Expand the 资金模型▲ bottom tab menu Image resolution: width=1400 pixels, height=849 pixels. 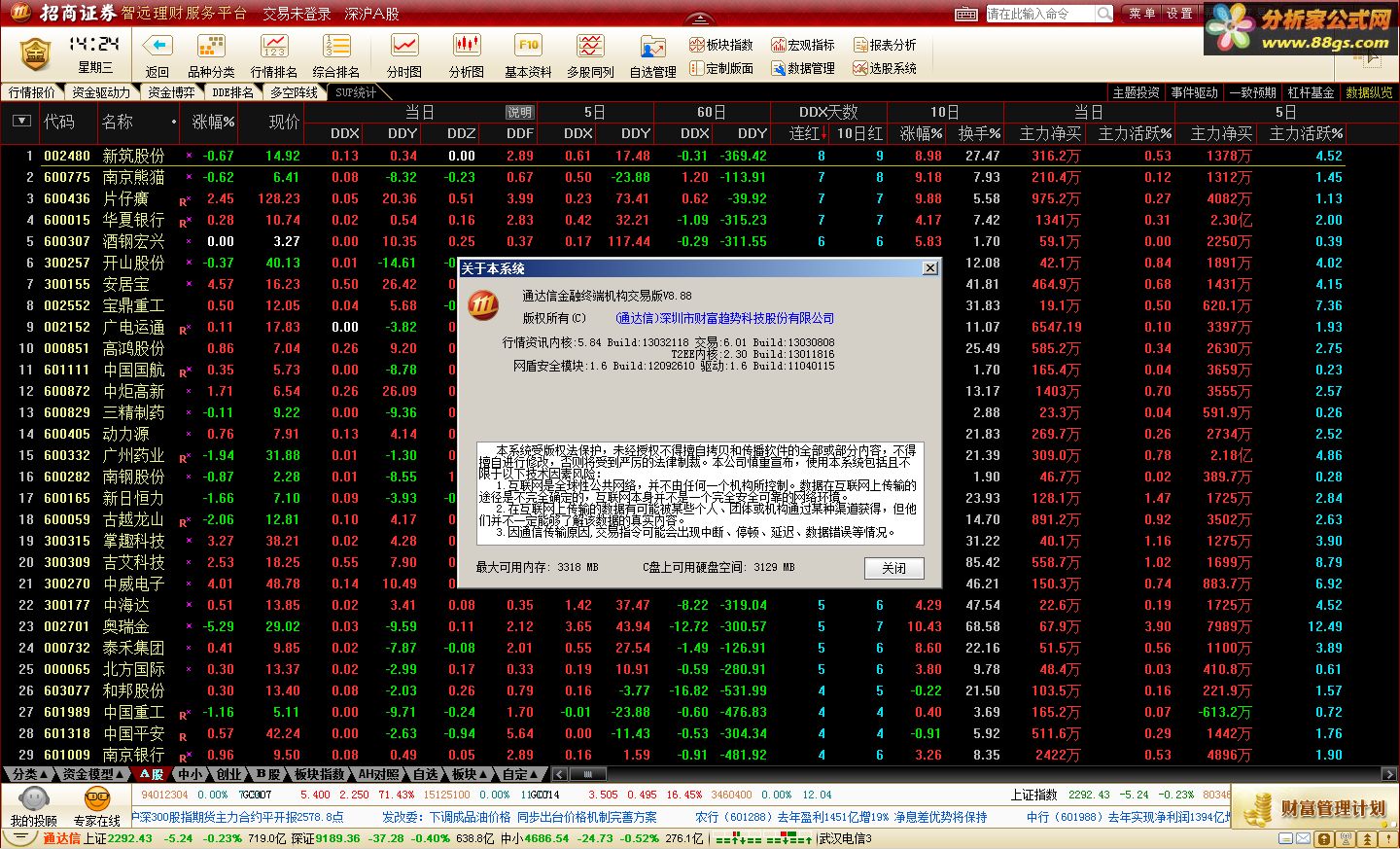click(93, 774)
